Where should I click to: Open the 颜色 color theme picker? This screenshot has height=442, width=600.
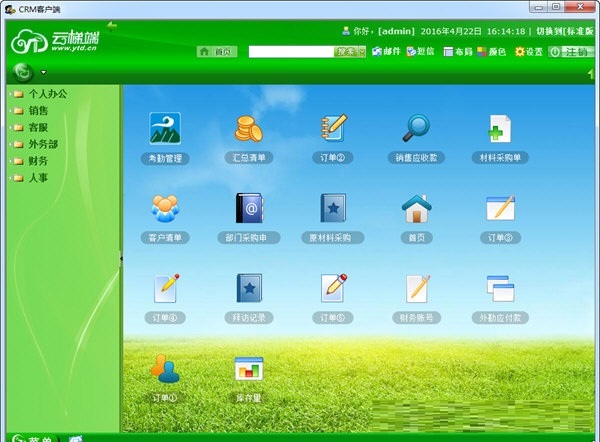pos(491,51)
